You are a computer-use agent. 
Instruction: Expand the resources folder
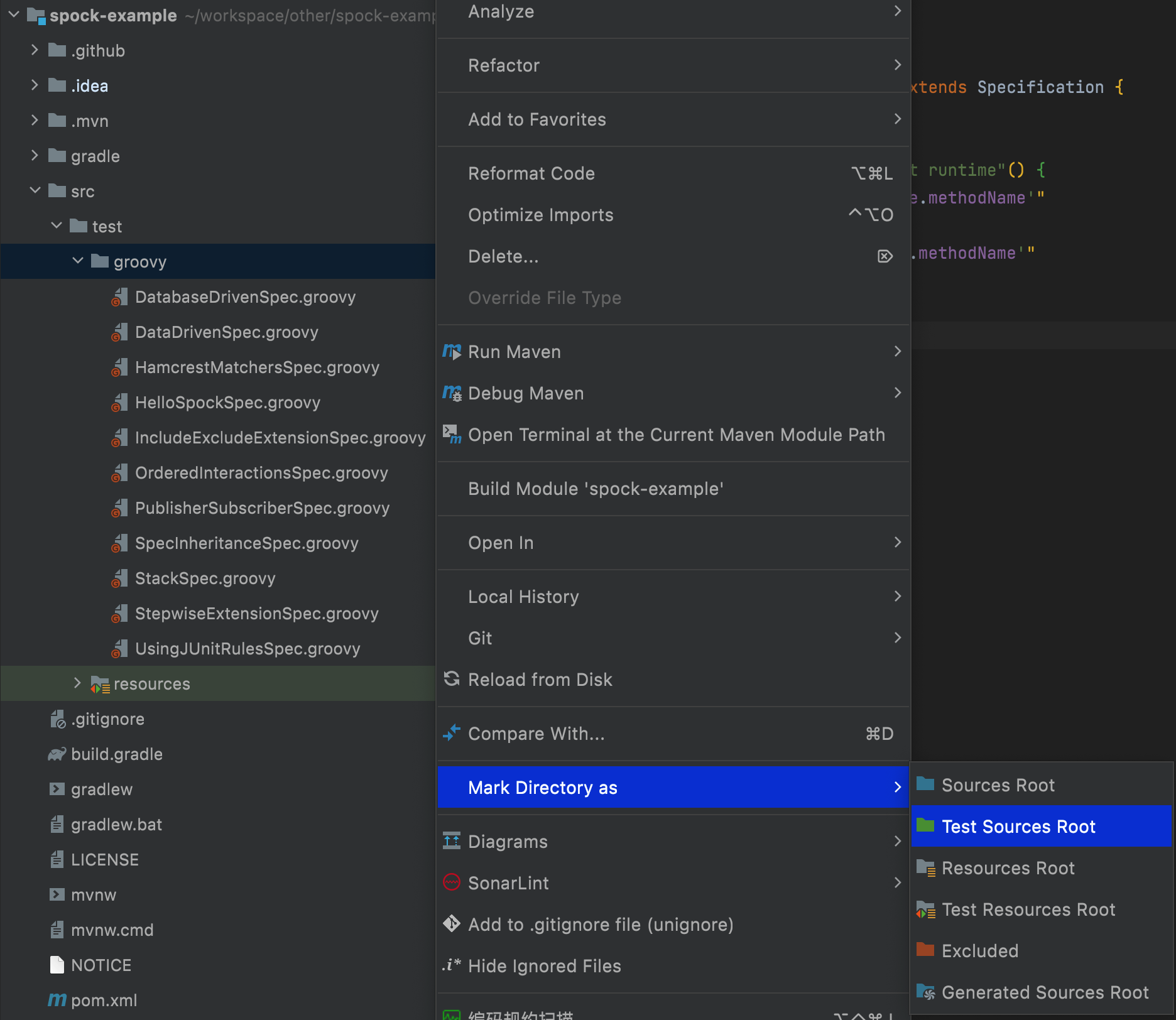tap(78, 683)
